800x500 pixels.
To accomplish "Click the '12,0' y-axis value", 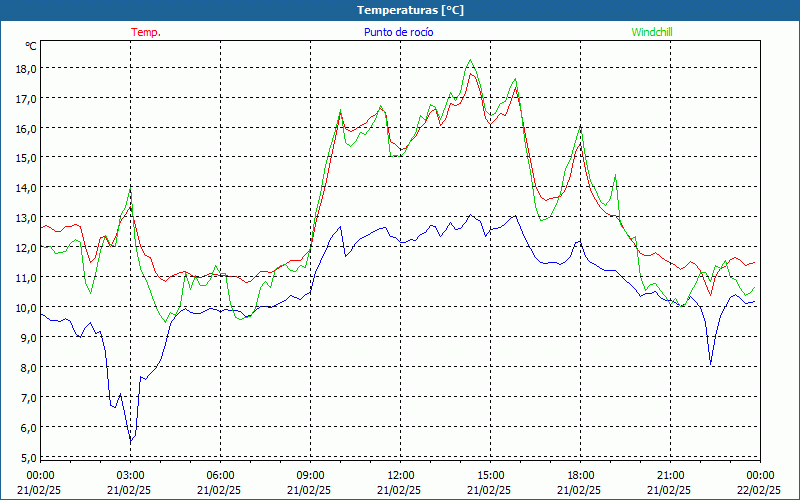I will (26, 247).
